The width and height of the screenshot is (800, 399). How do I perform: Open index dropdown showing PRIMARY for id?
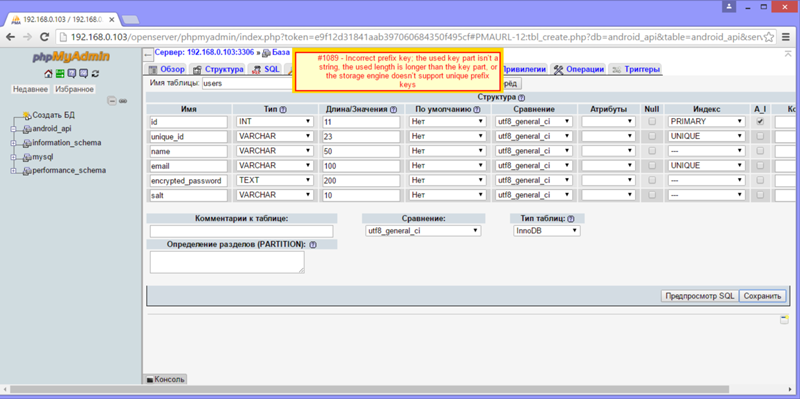click(x=707, y=121)
